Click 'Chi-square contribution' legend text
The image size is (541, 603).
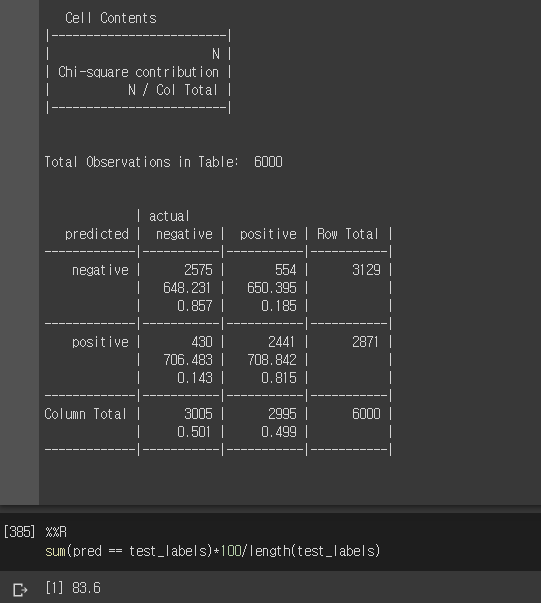pos(138,72)
